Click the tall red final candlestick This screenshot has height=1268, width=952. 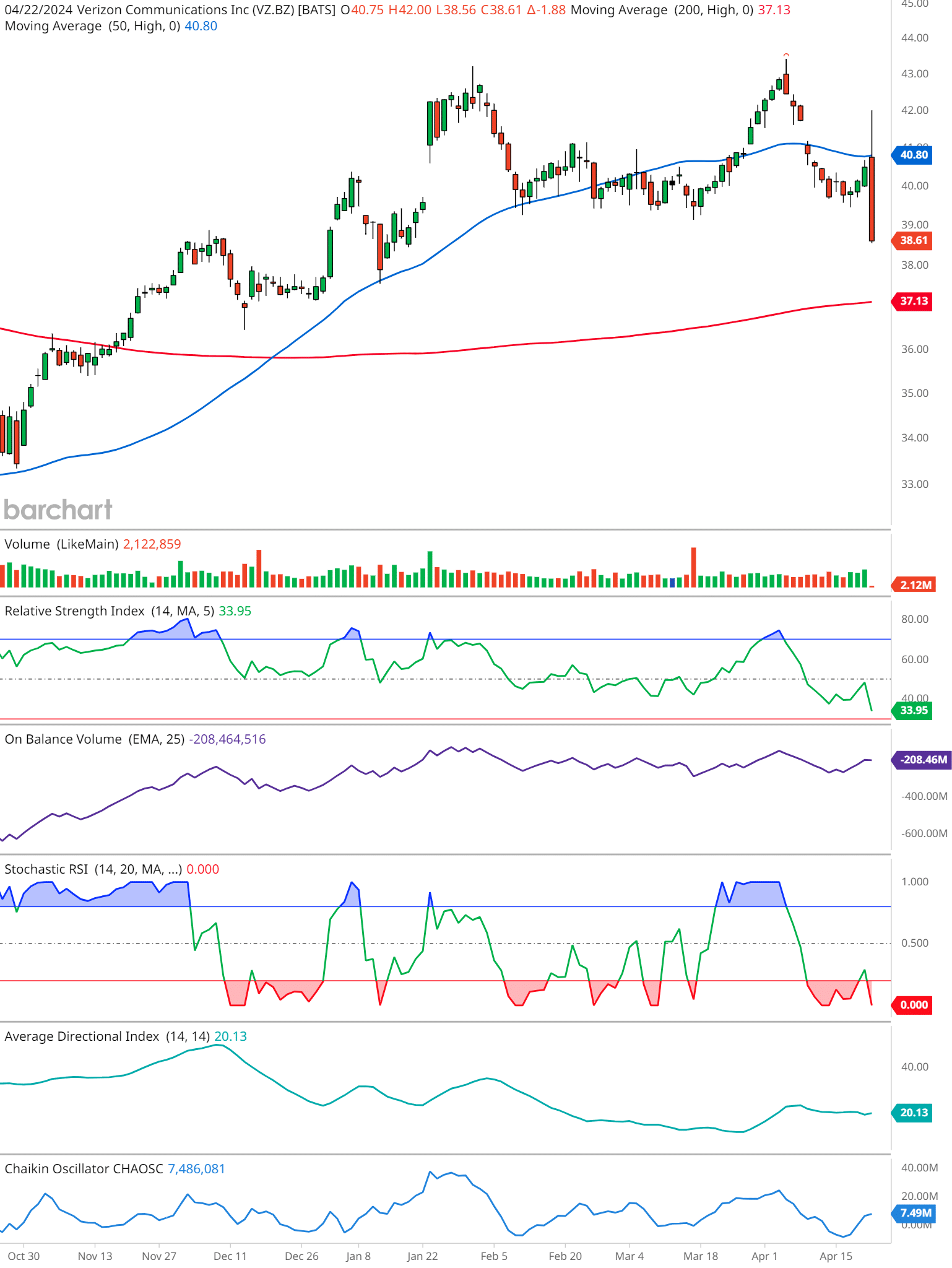click(x=872, y=199)
